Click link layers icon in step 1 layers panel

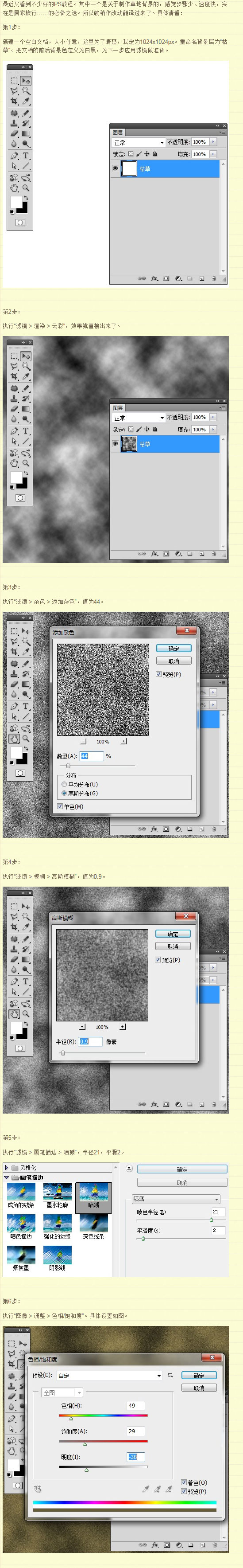coord(142,279)
